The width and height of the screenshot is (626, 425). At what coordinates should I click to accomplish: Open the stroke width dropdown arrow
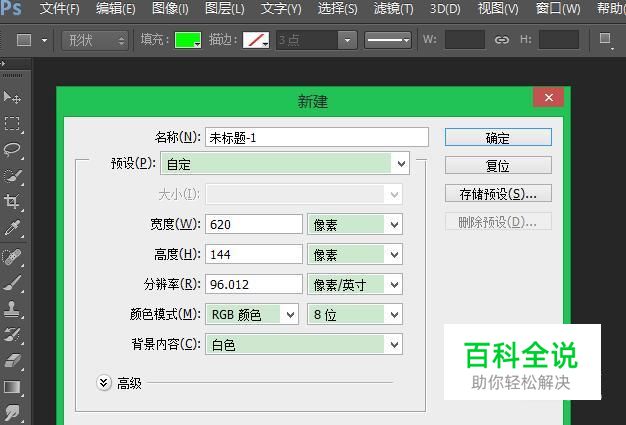coord(347,40)
